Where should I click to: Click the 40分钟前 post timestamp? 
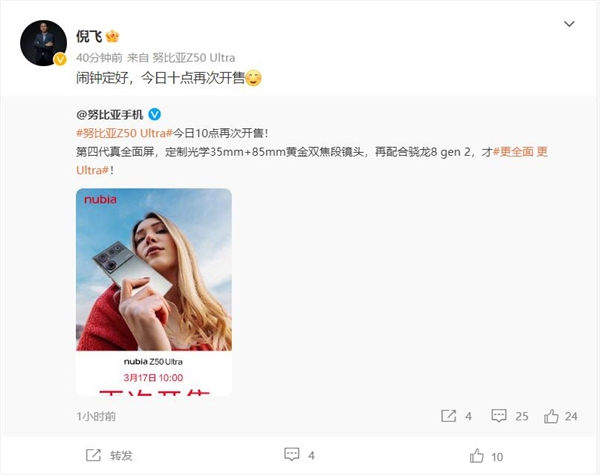click(x=99, y=58)
